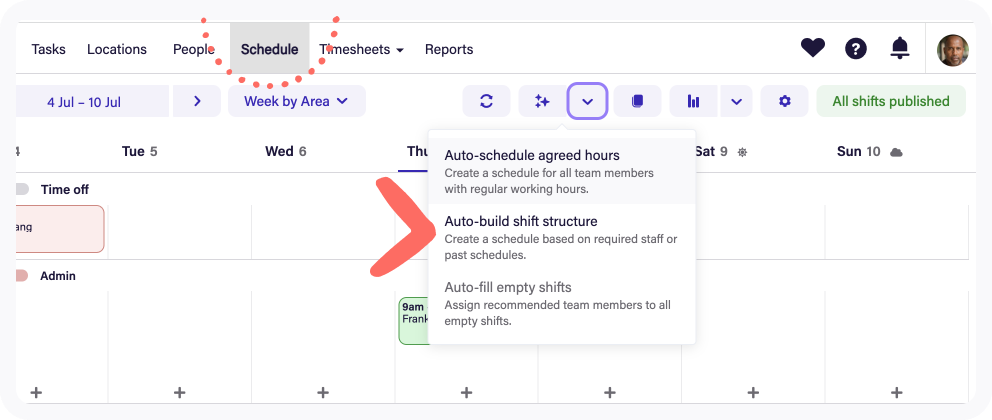Show the bar chart stats icon
This screenshot has width=992, height=420.
[694, 101]
